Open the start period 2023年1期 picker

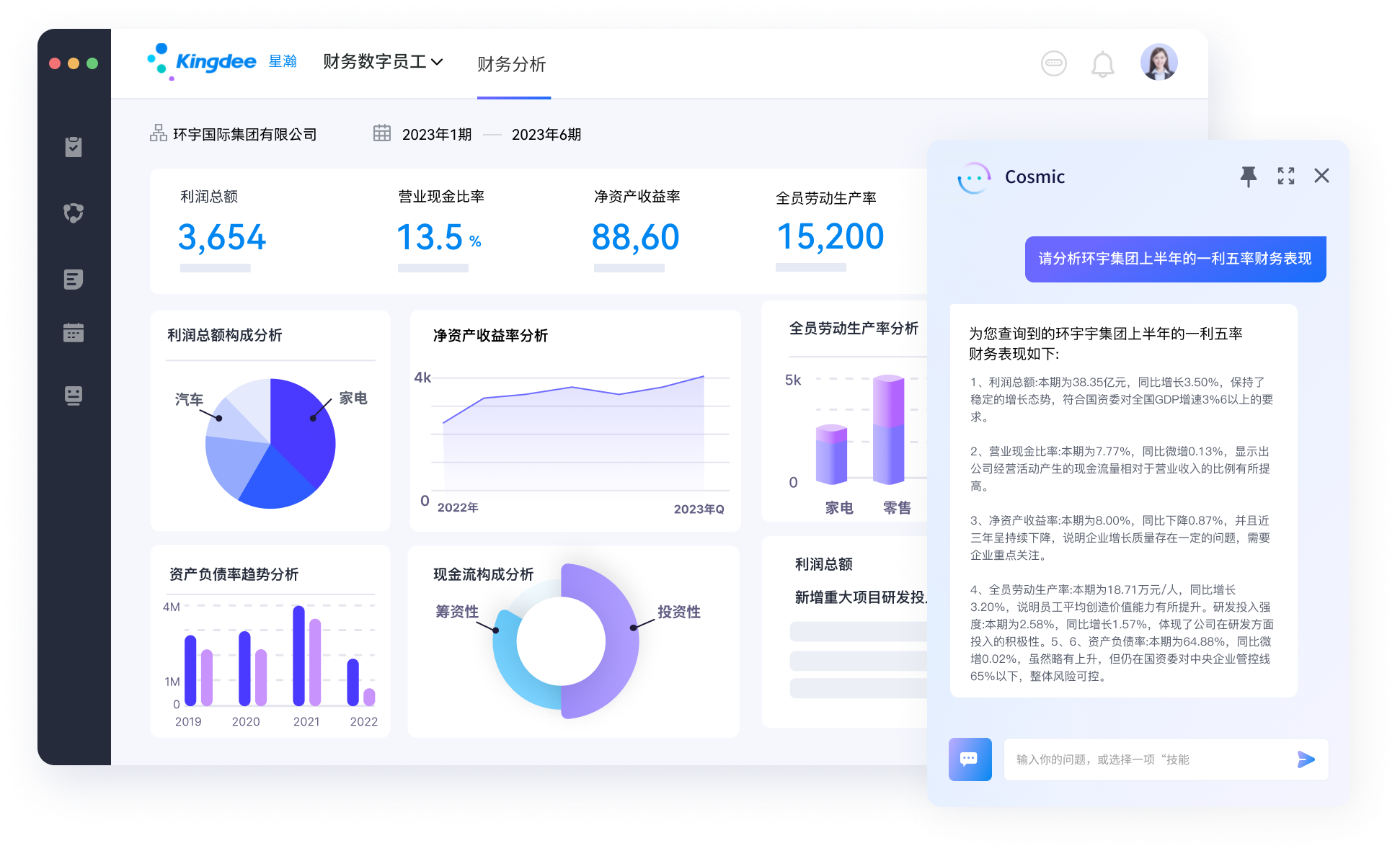[x=436, y=134]
